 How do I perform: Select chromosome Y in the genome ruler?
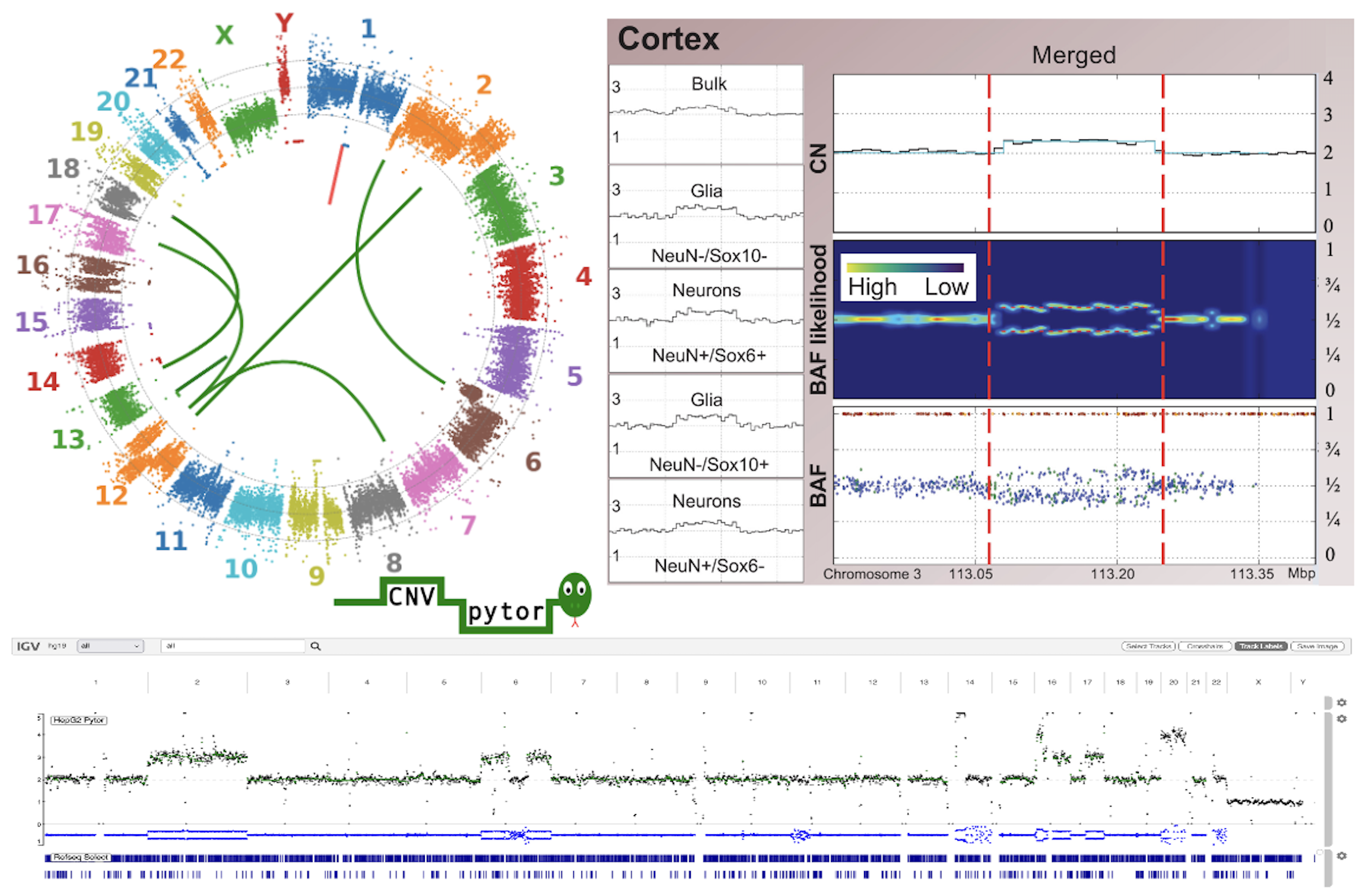pos(1303,682)
